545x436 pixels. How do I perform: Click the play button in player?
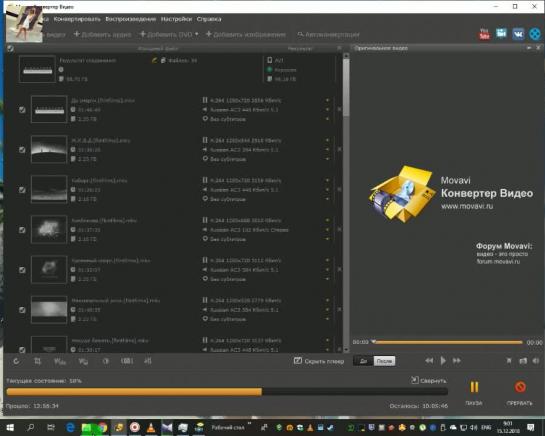[443, 361]
